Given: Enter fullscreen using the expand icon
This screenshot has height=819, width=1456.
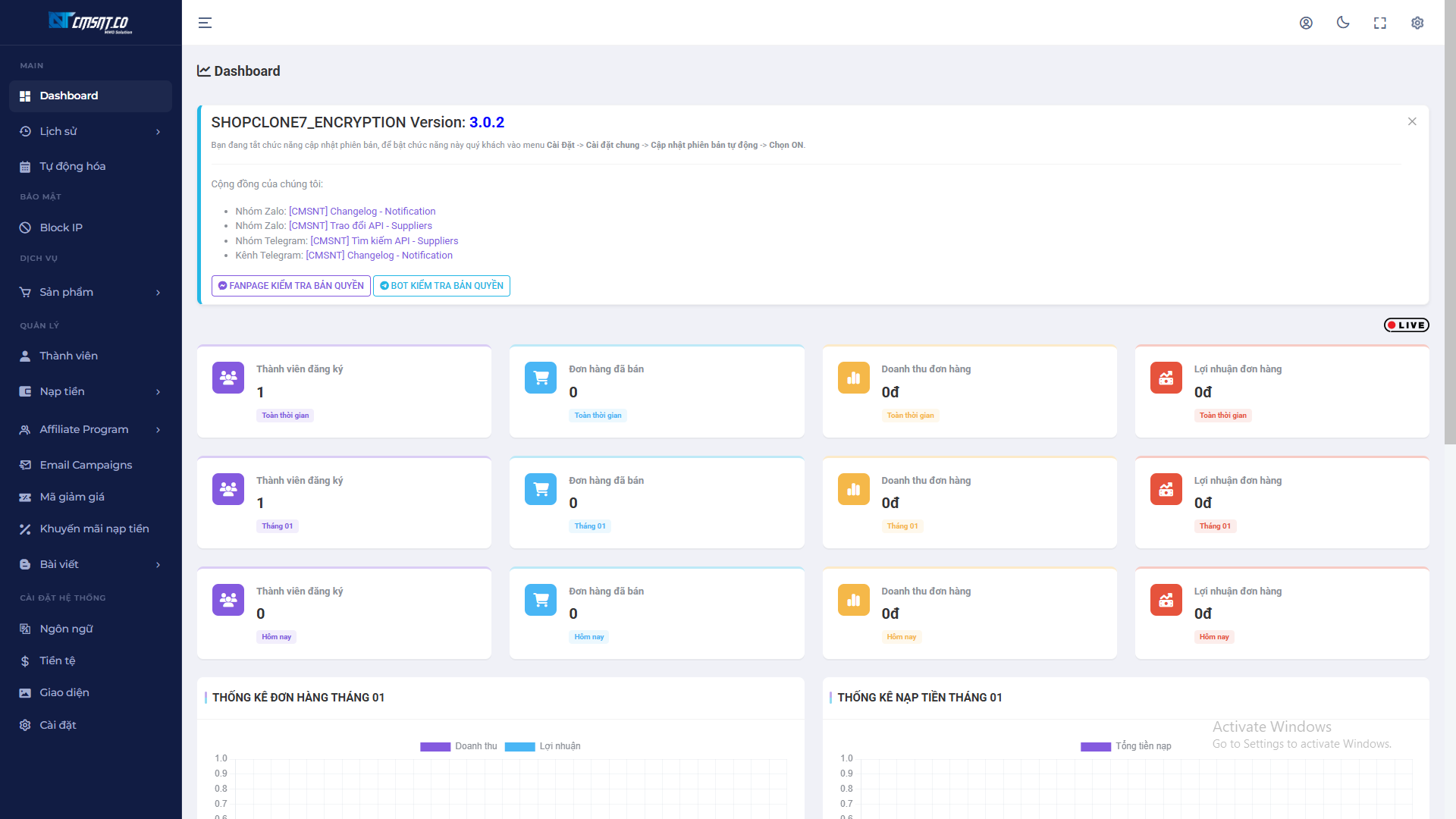Looking at the screenshot, I should coord(1380,23).
